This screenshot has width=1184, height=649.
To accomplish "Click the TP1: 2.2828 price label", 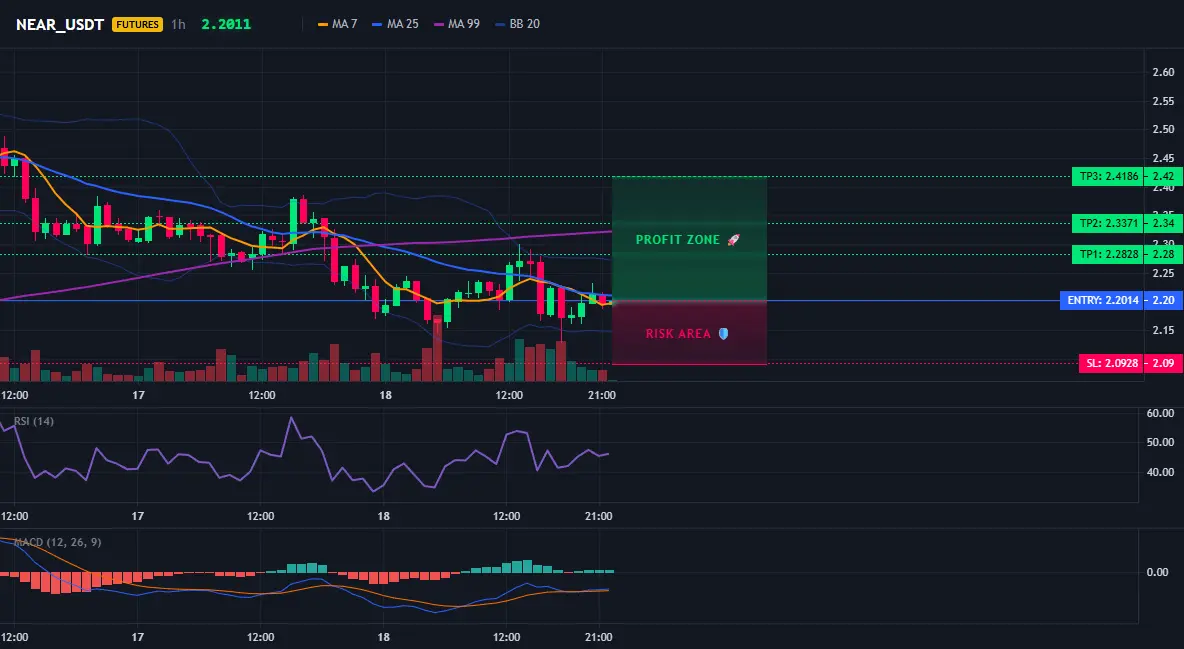I will pyautogui.click(x=1108, y=255).
